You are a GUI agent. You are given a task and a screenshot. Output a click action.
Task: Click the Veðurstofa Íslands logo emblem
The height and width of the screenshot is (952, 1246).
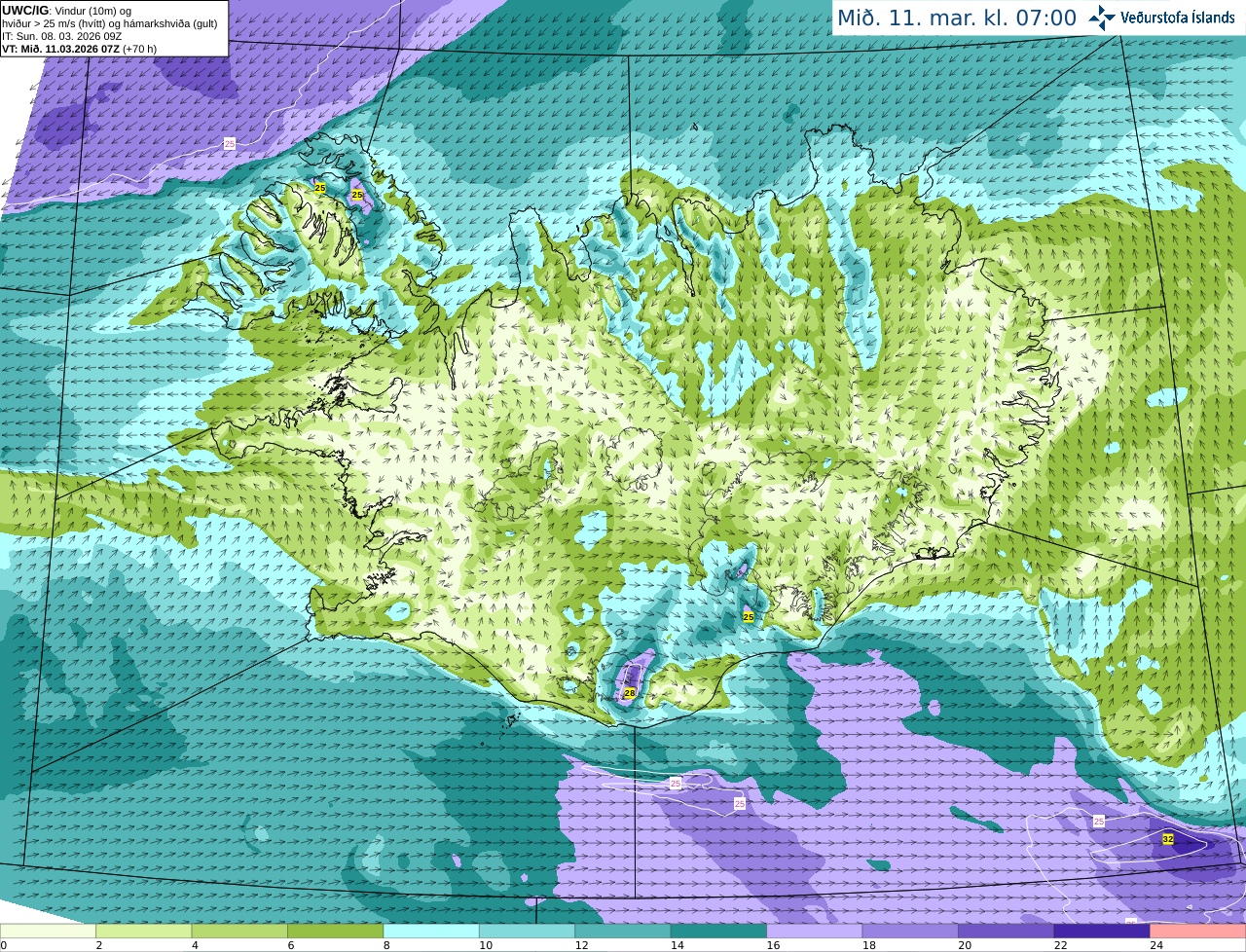(1102, 18)
